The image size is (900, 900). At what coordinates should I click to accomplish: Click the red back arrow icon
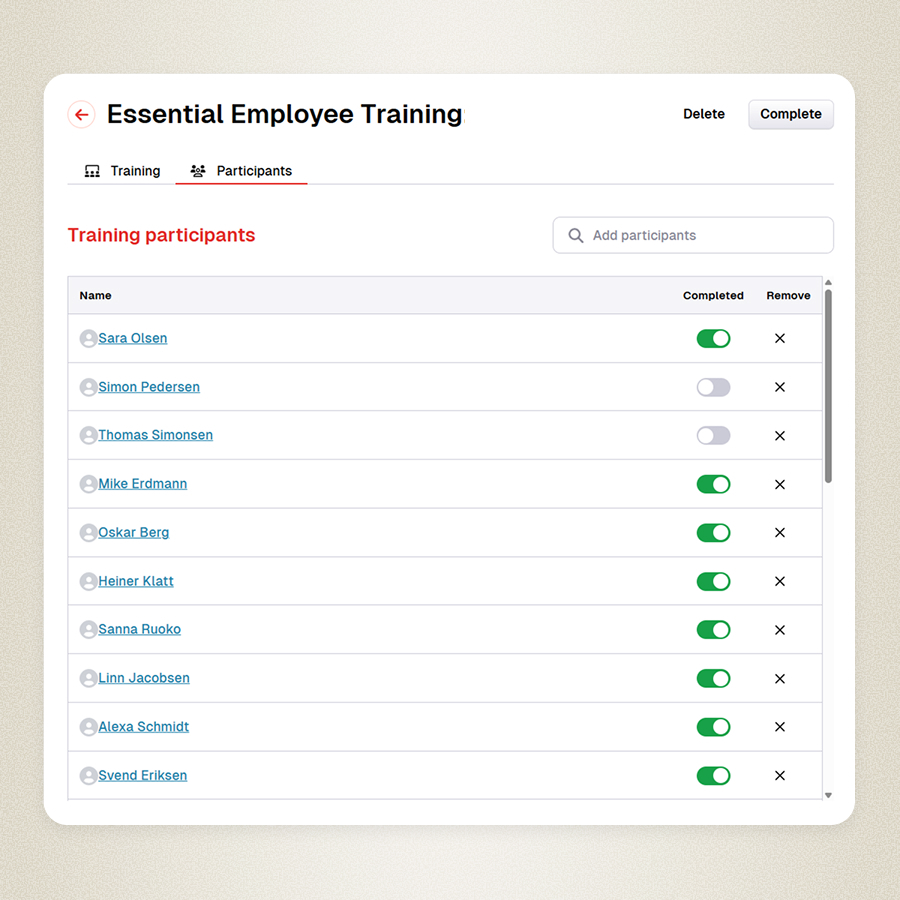[82, 115]
